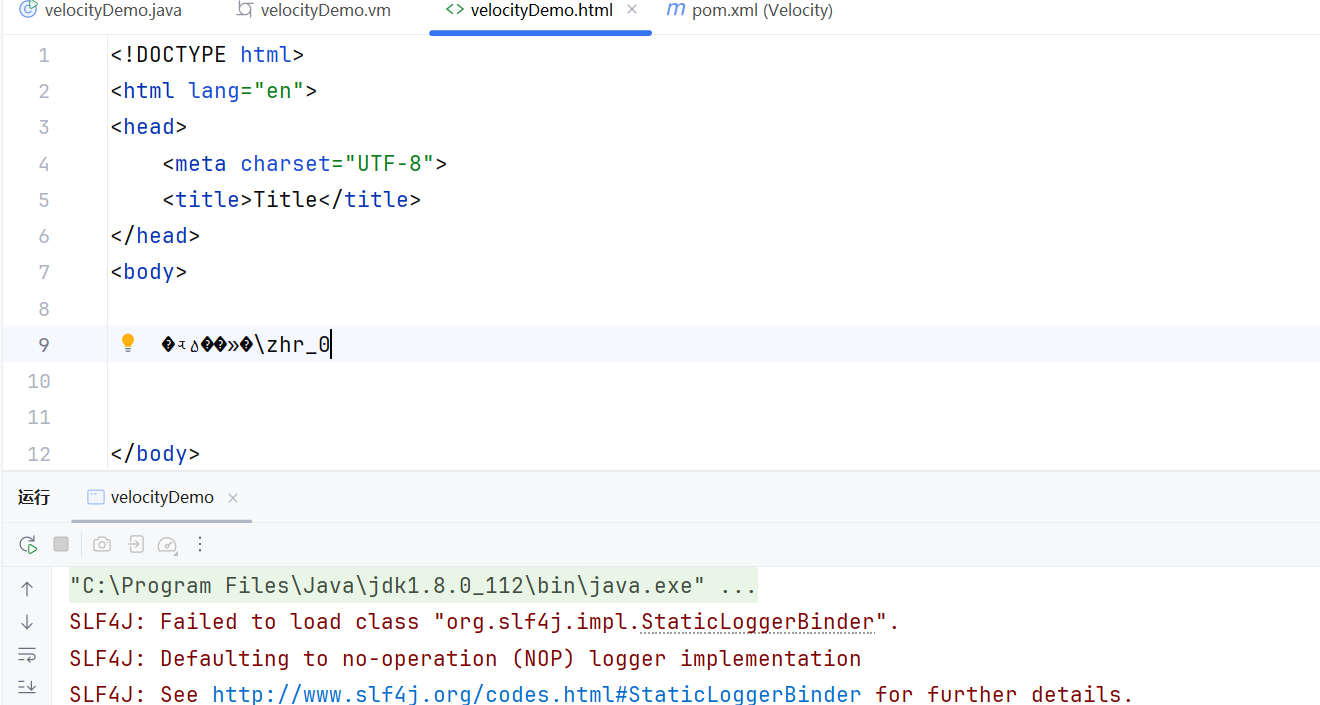
Task: Click the yellow light bulb on line 9
Action: 128,344
